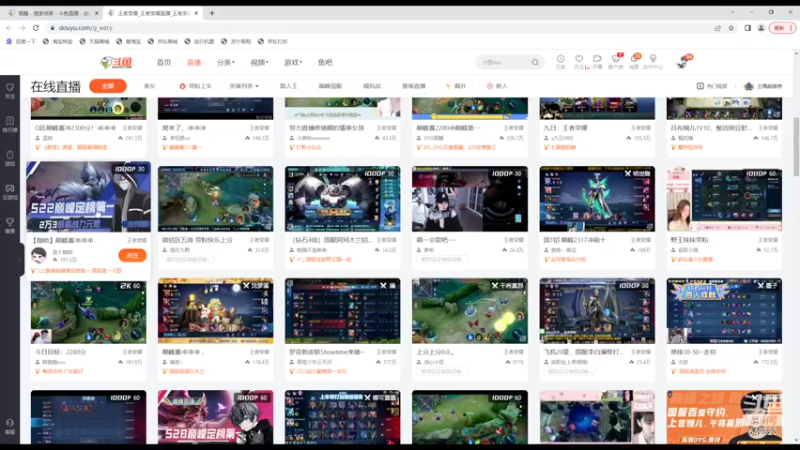Click the orange 关注 follow button
The image size is (800, 450).
(132, 255)
